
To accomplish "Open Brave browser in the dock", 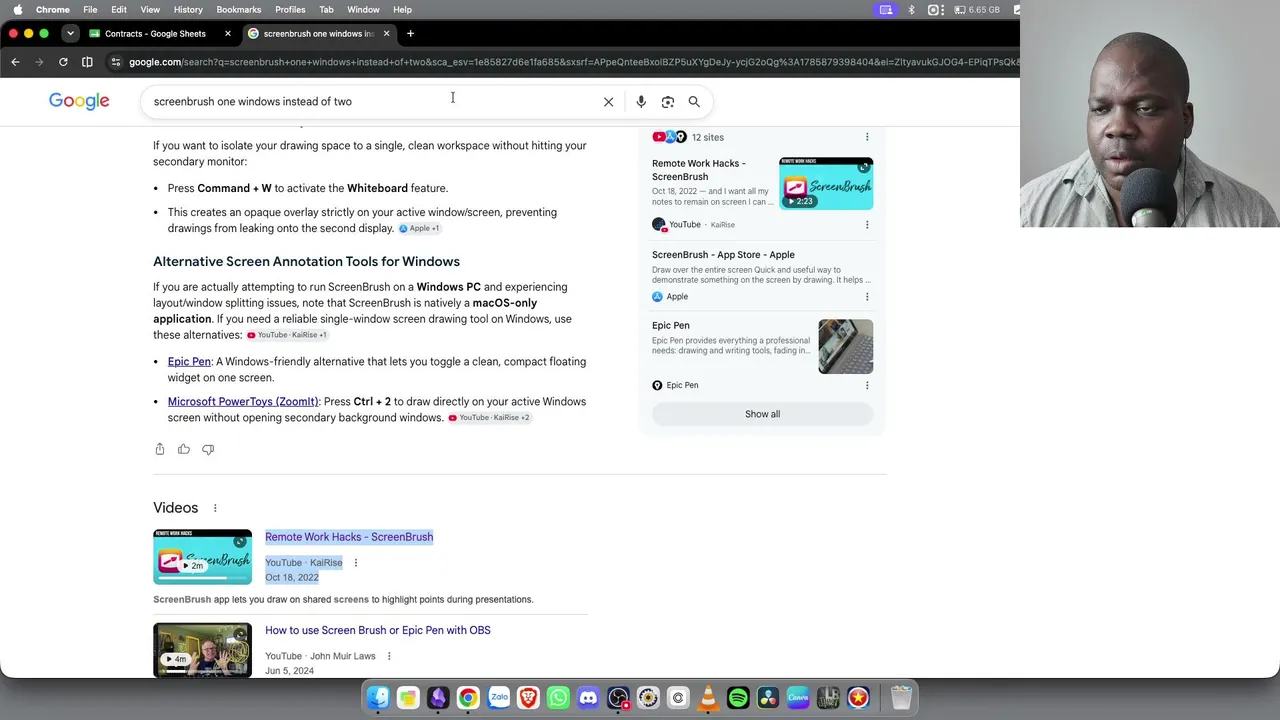I will (x=528, y=698).
